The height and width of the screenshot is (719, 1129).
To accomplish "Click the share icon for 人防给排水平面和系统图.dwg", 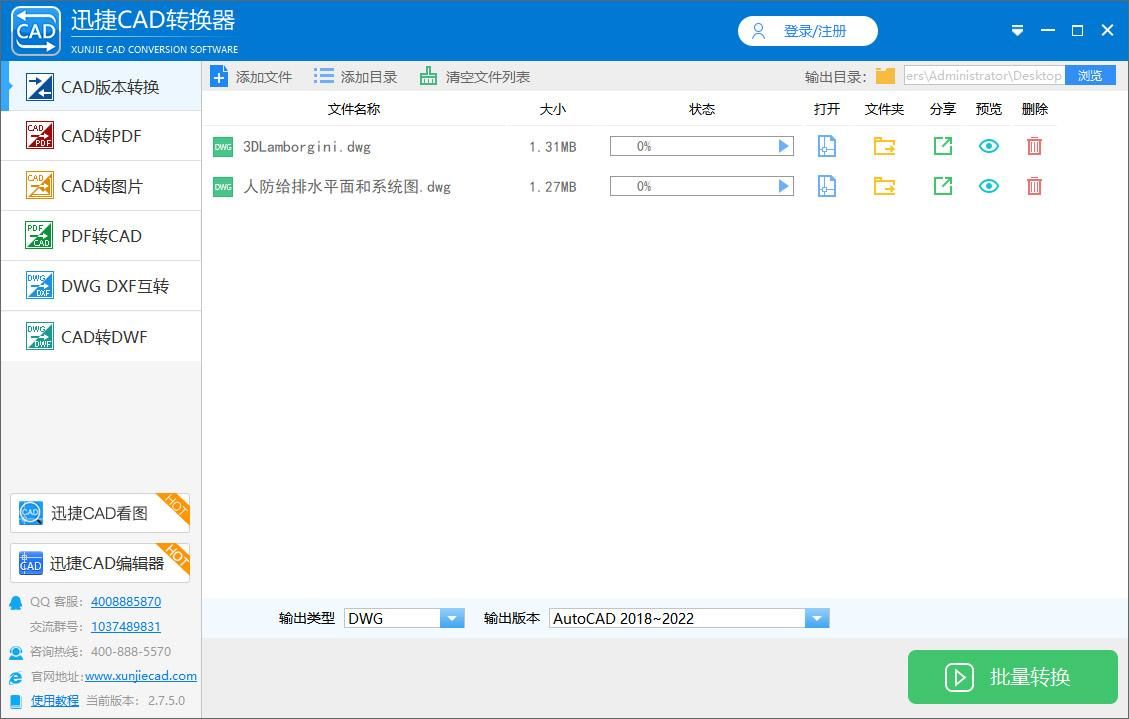I will coord(941,186).
